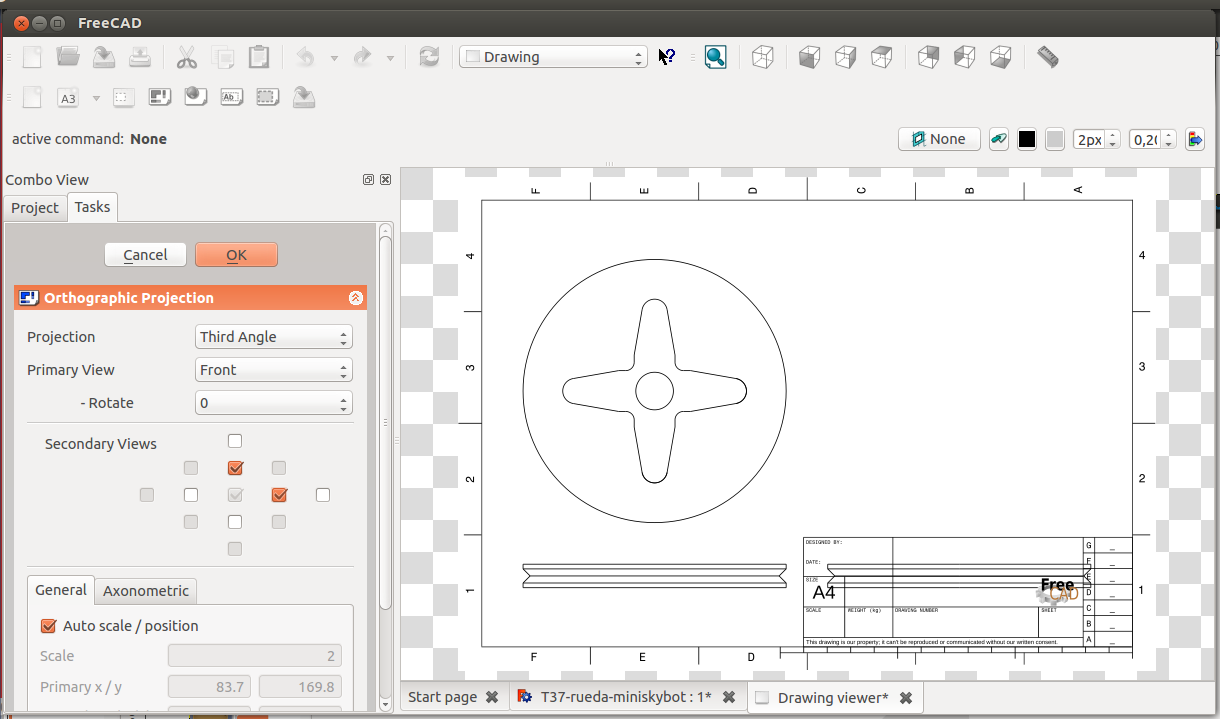Open the Projection dropdown showing Third Angle
Image resolution: width=1220 pixels, height=719 pixels.
274,337
